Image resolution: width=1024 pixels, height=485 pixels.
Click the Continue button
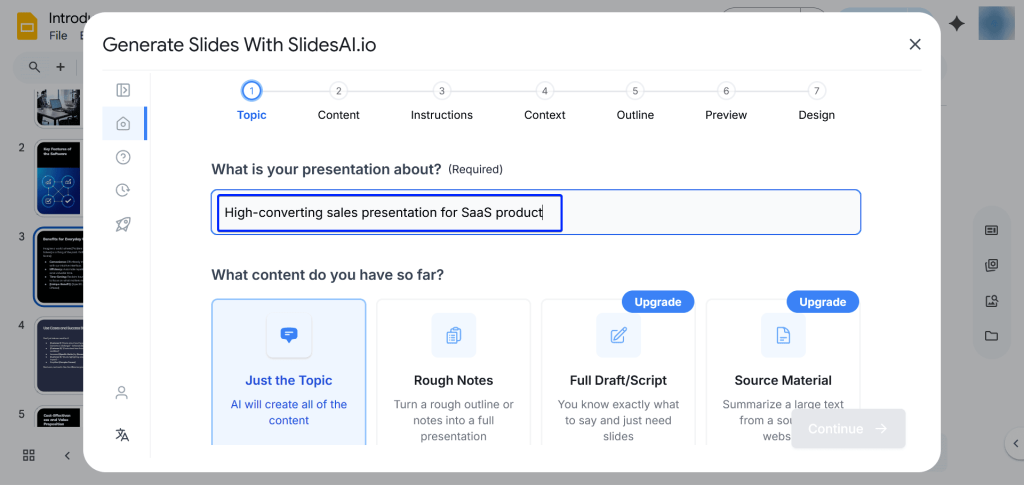click(847, 429)
